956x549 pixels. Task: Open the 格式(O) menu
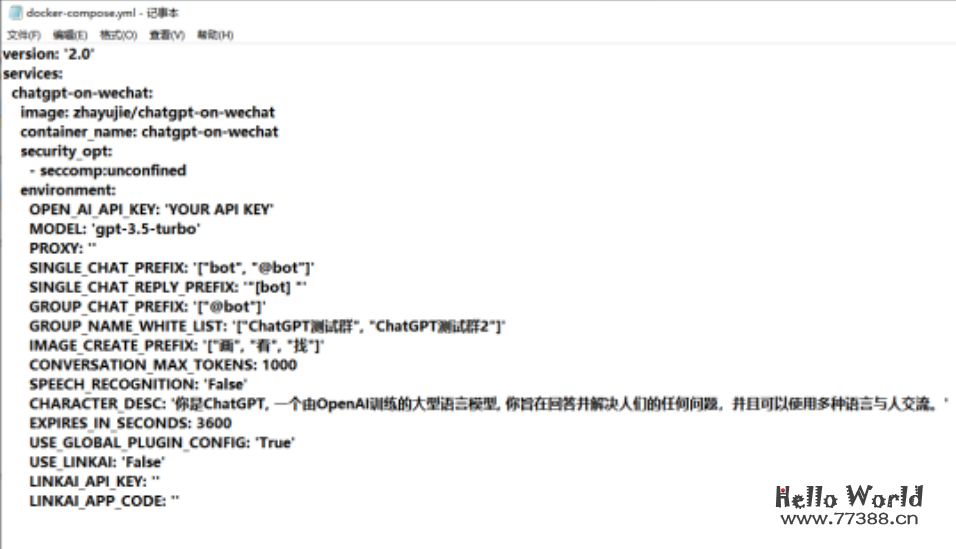click(x=118, y=35)
